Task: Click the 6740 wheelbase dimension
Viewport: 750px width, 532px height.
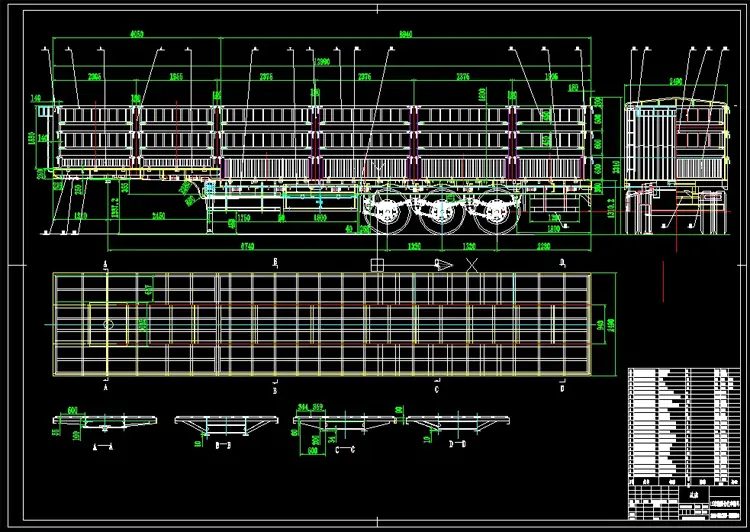Action: [247, 246]
